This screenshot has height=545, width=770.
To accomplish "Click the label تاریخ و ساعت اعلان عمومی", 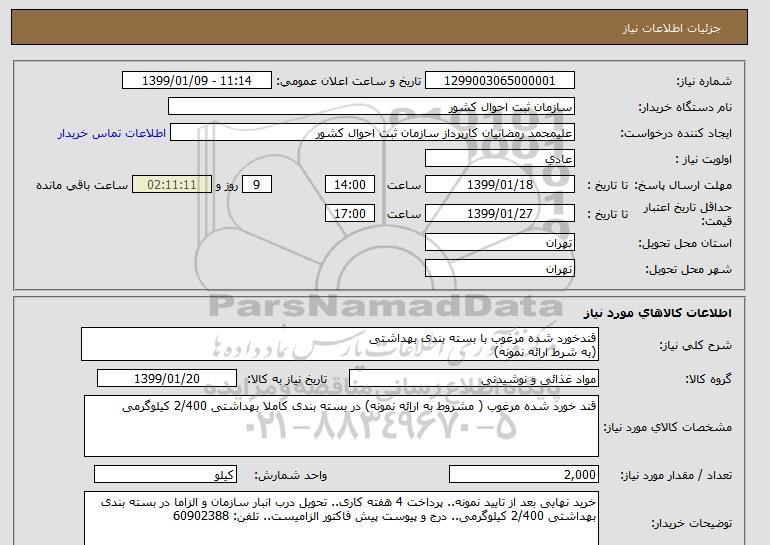I will click(349, 81).
